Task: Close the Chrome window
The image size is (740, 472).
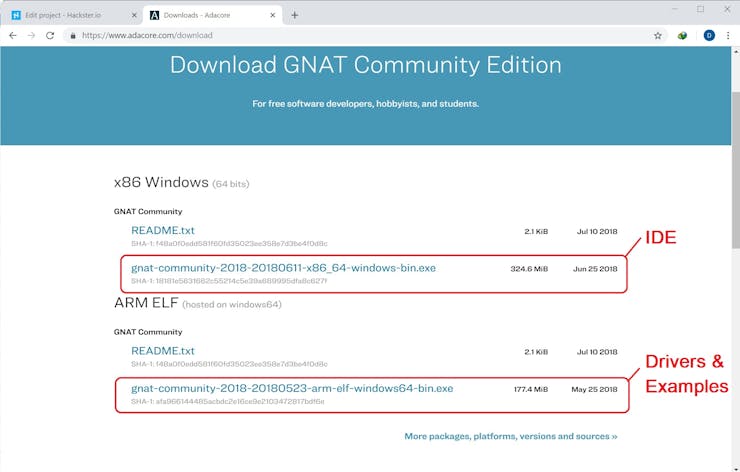Action: click(x=727, y=9)
